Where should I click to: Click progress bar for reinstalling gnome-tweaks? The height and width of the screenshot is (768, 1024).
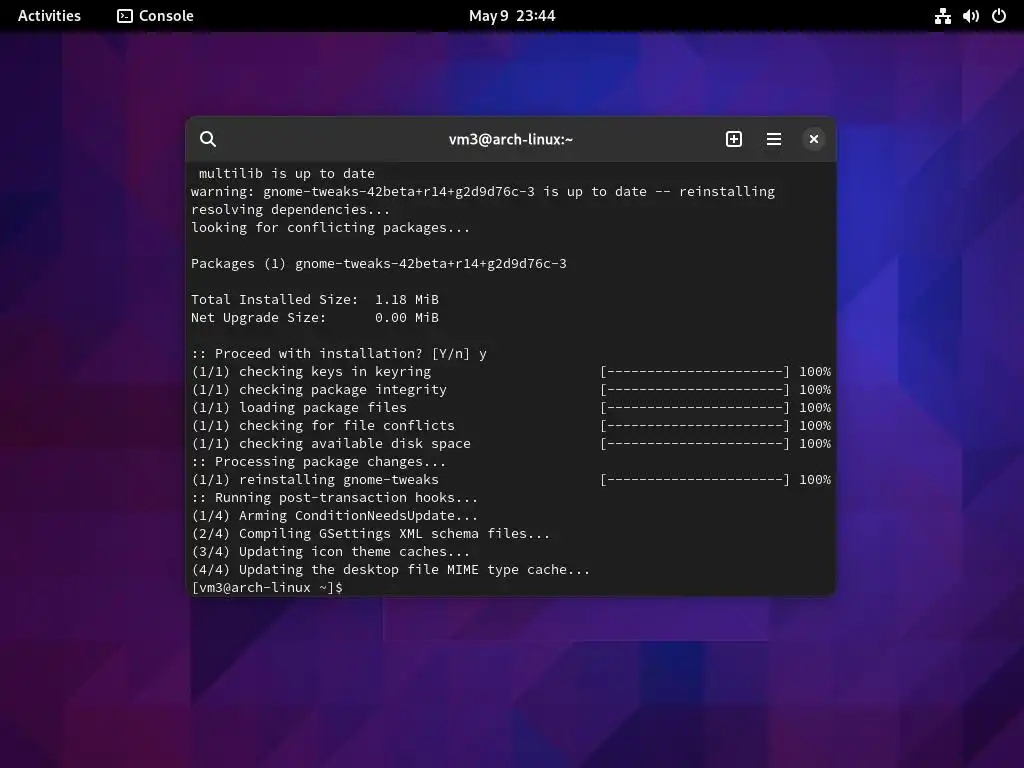coord(695,479)
